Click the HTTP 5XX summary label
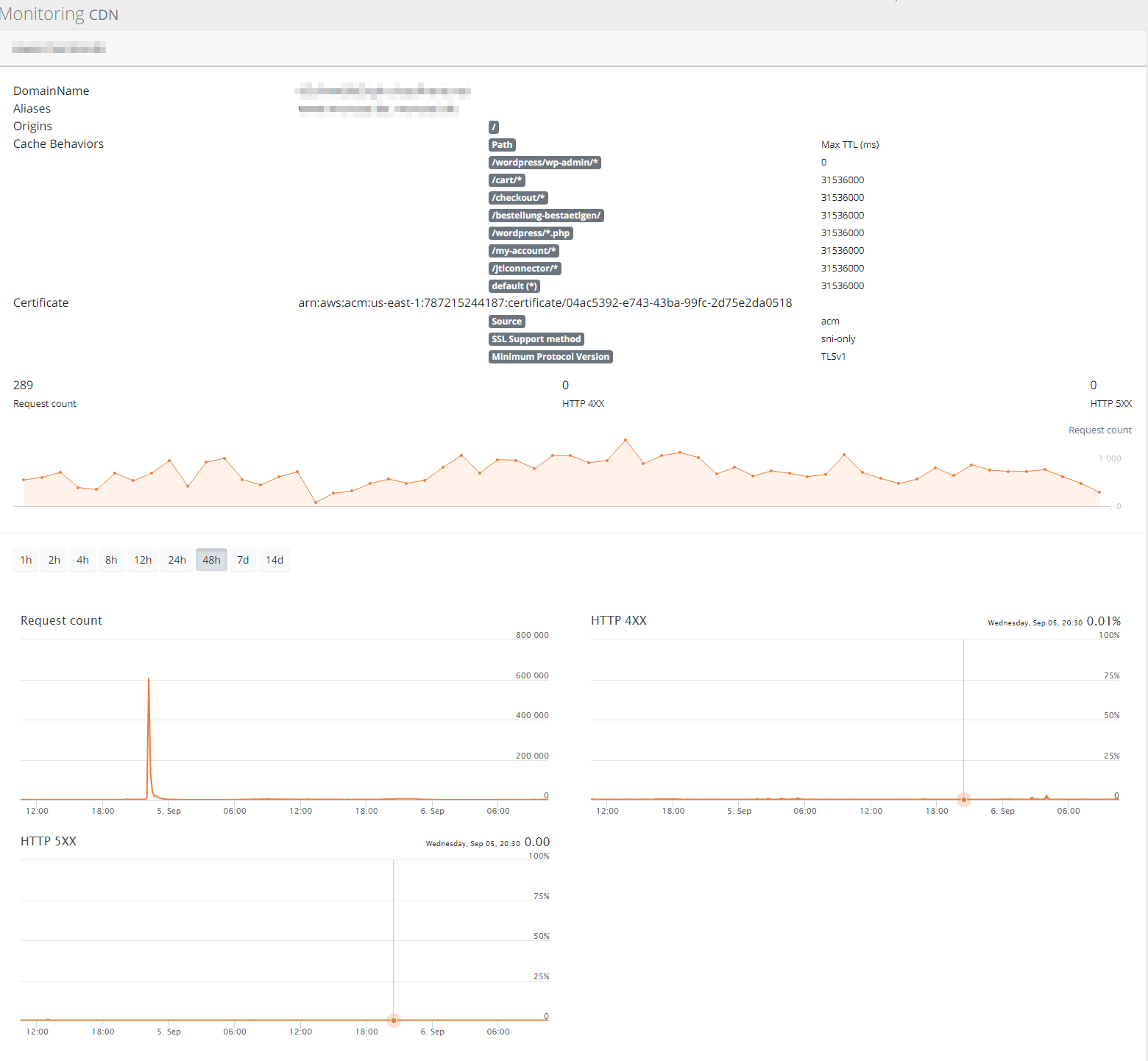 1110,404
